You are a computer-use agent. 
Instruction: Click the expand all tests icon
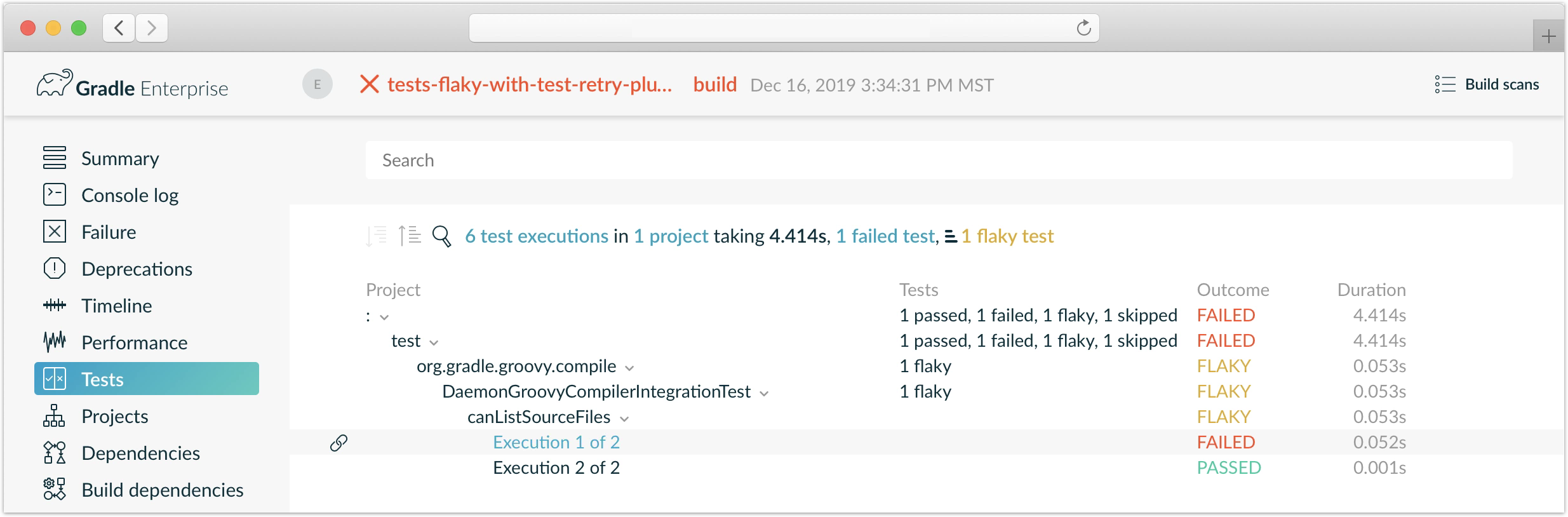click(377, 236)
